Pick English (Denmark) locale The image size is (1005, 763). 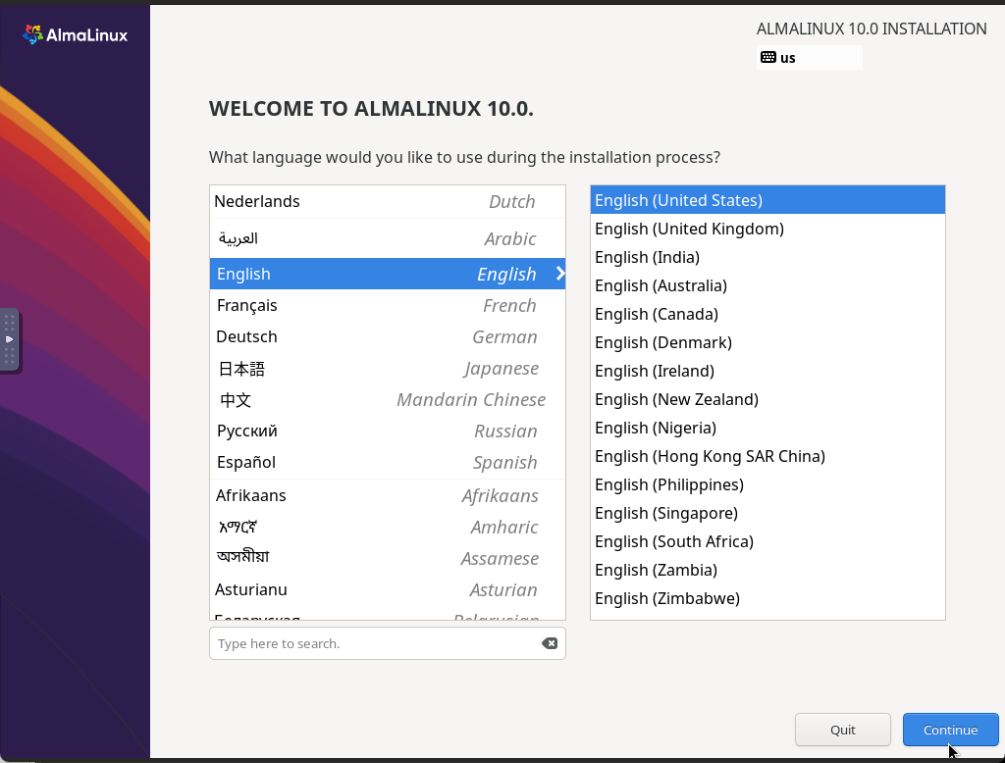(x=767, y=342)
